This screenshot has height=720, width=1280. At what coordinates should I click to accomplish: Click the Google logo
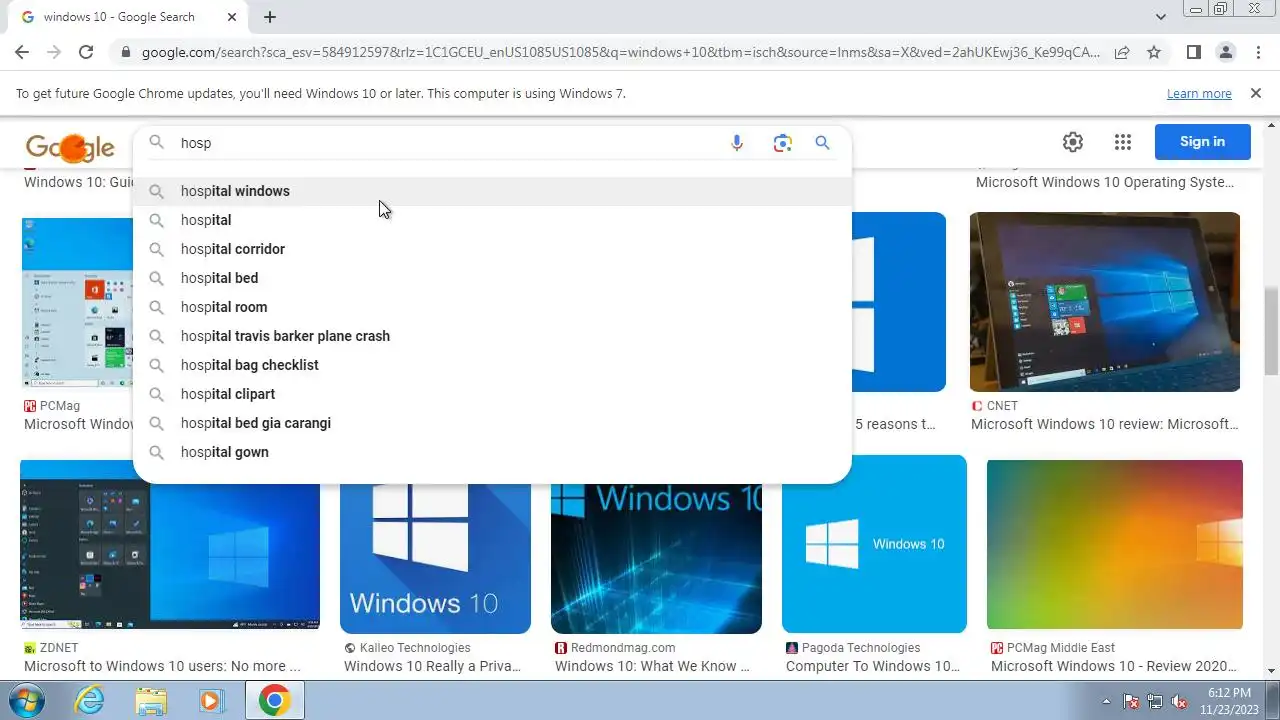(x=70, y=148)
